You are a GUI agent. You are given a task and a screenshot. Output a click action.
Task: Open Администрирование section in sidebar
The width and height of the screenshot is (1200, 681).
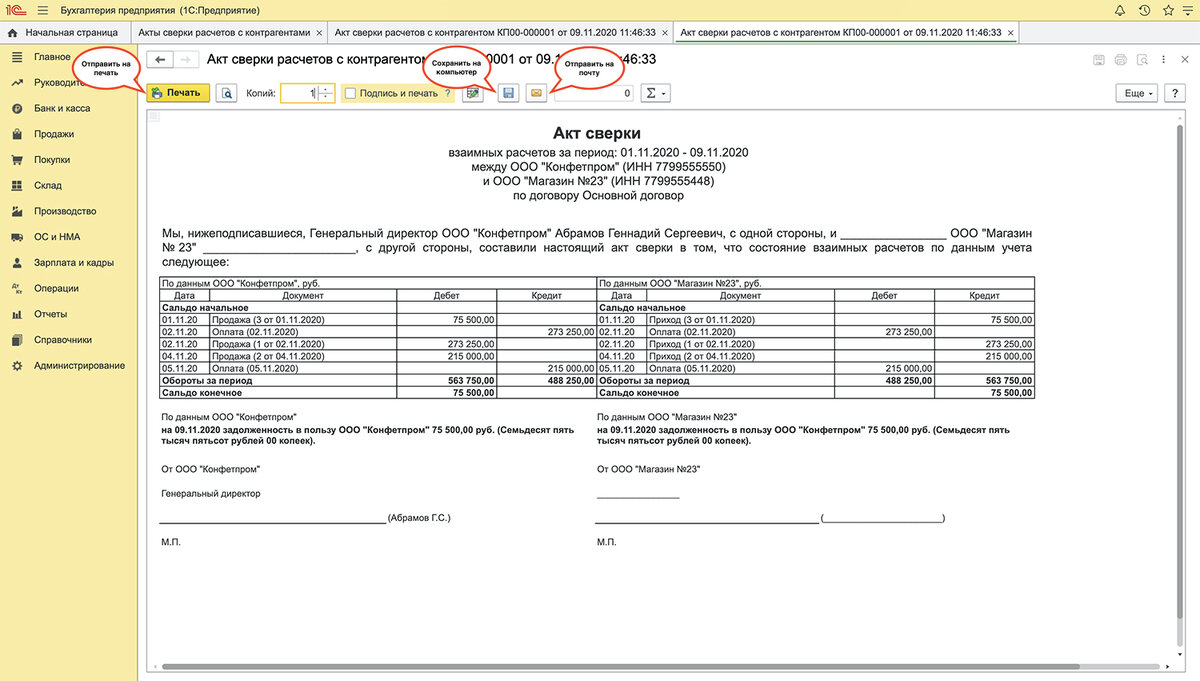click(79, 366)
